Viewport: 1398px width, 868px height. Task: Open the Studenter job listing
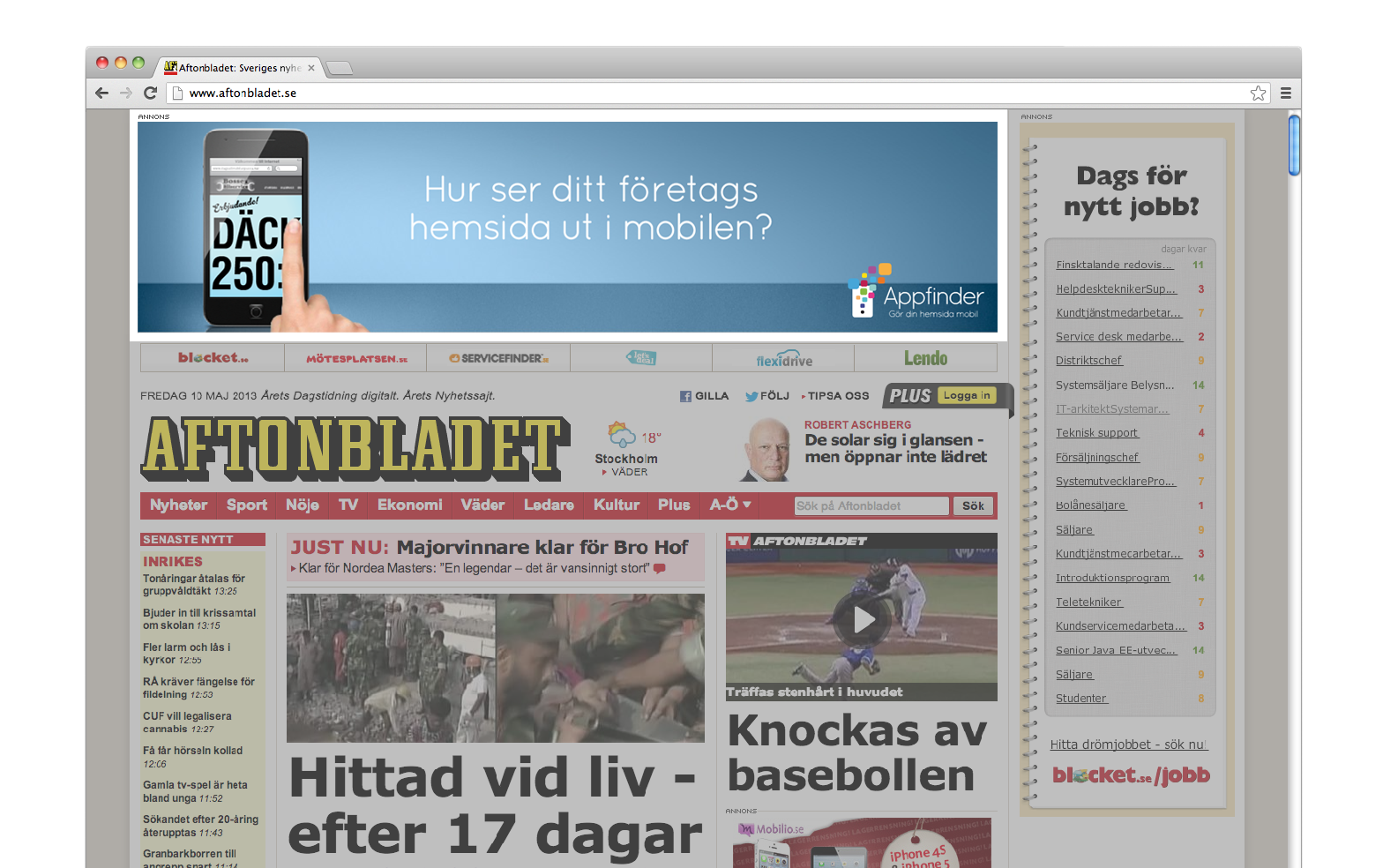pyautogui.click(x=1081, y=699)
